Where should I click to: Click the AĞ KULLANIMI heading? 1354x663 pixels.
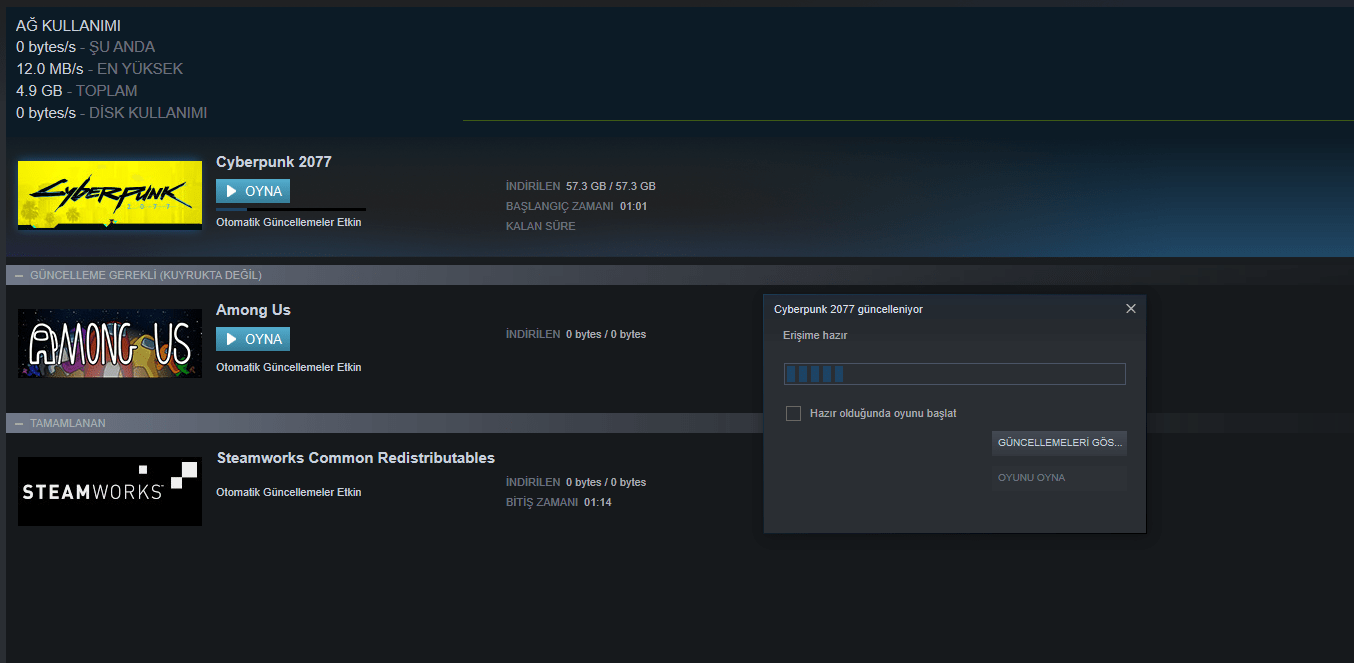tap(68, 26)
